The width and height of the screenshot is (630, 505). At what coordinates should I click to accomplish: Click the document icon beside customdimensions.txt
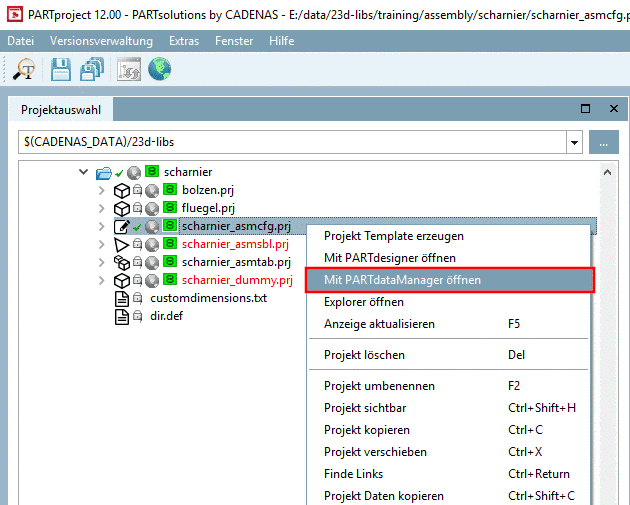click(x=122, y=299)
